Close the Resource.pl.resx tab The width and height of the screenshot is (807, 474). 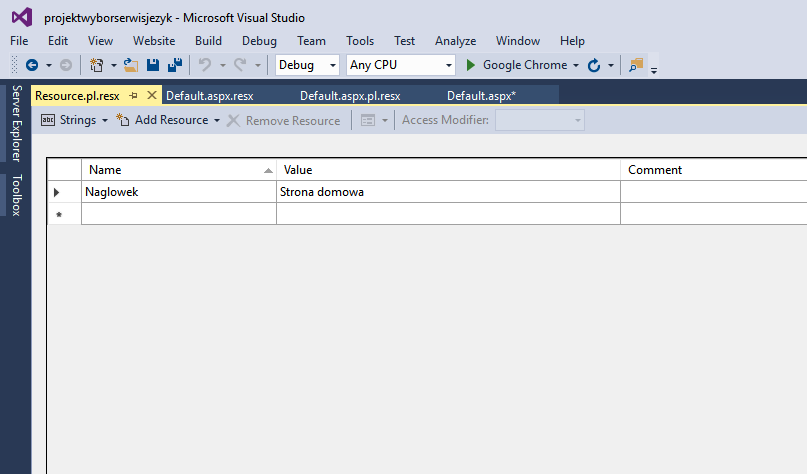coord(151,95)
